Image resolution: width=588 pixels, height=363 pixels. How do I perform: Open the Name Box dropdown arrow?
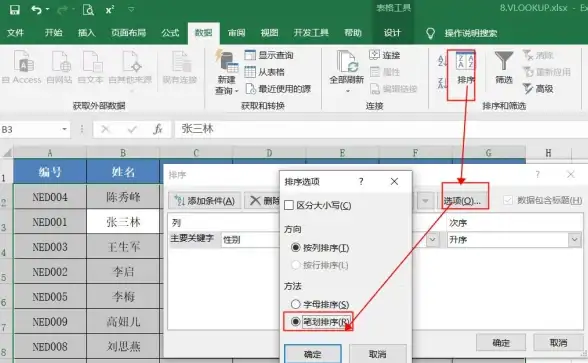64,129
